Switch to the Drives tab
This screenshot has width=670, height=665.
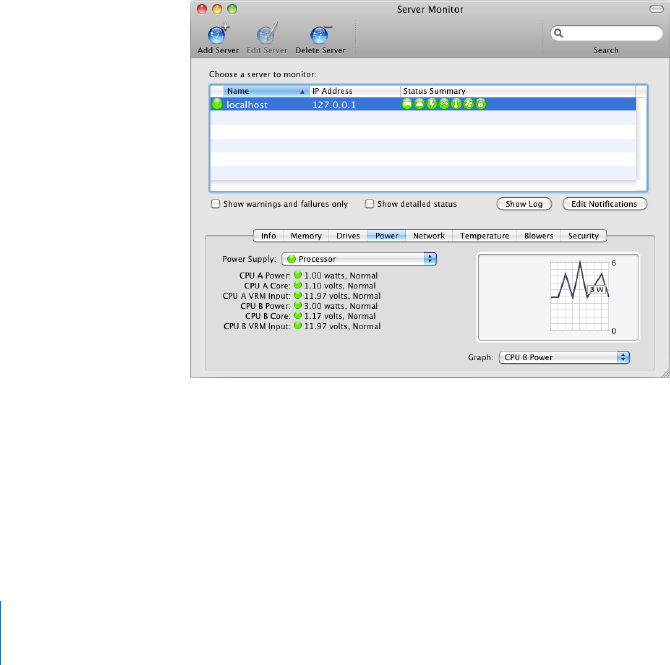[348, 236]
